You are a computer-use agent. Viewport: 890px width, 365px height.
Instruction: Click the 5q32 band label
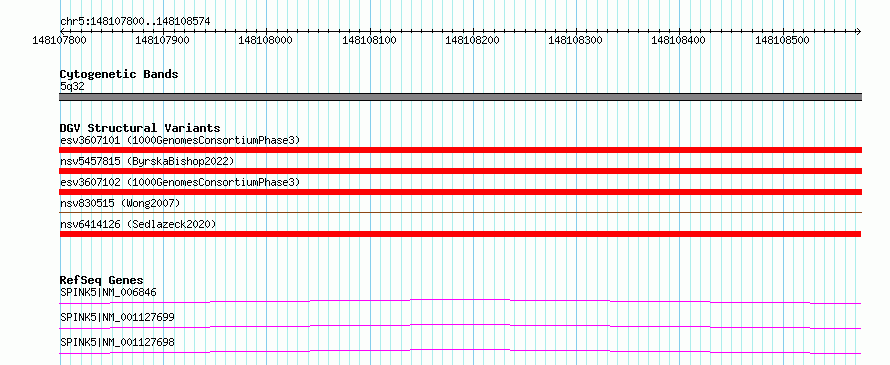point(72,87)
